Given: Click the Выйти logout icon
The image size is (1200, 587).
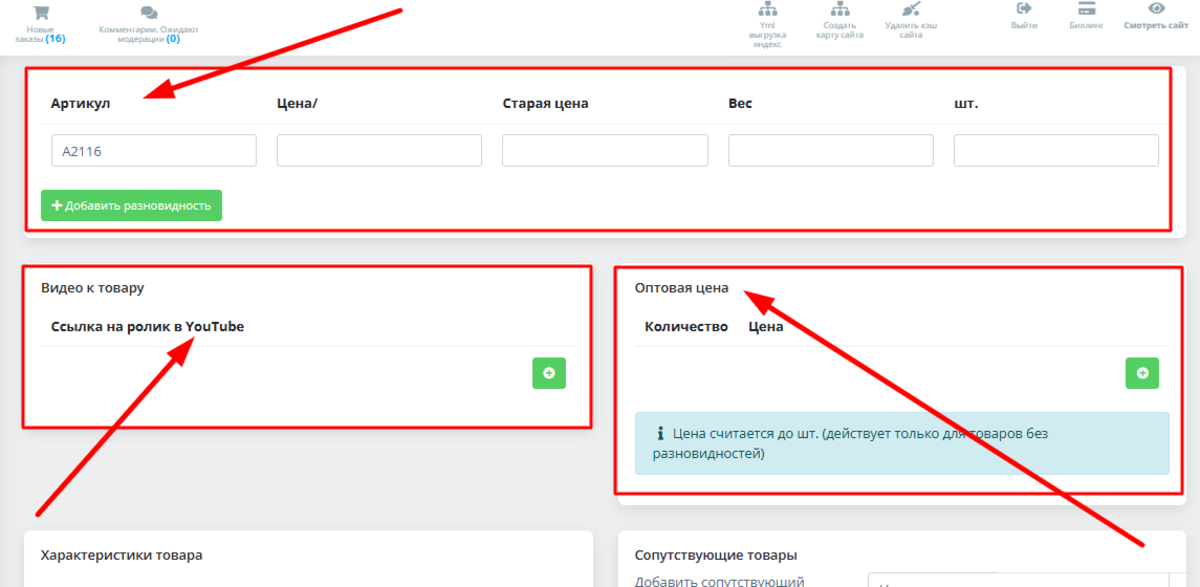Looking at the screenshot, I should pyautogui.click(x=1024, y=9).
